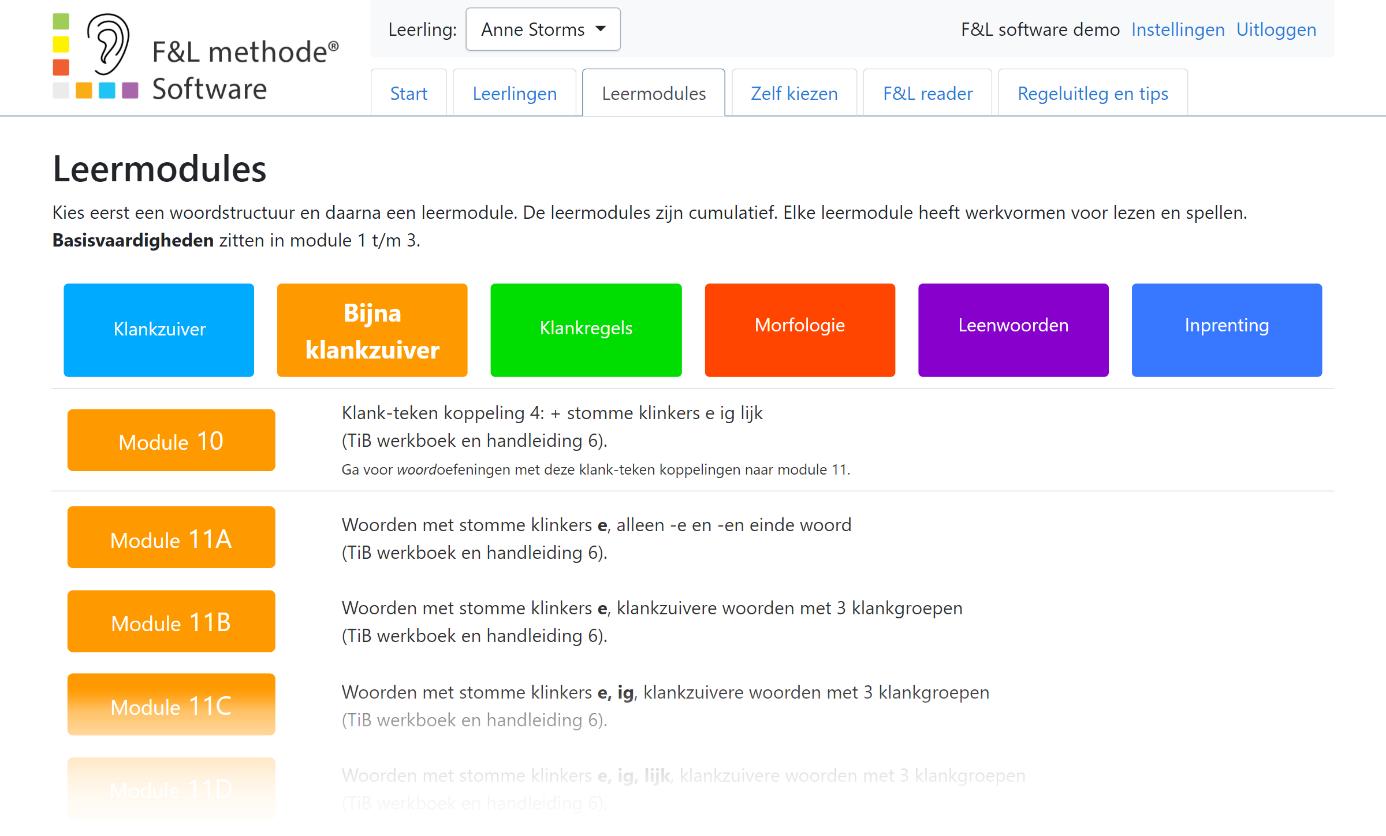The image size is (1386, 836).
Task: Click Uitloggen to log out
Action: point(1276,30)
